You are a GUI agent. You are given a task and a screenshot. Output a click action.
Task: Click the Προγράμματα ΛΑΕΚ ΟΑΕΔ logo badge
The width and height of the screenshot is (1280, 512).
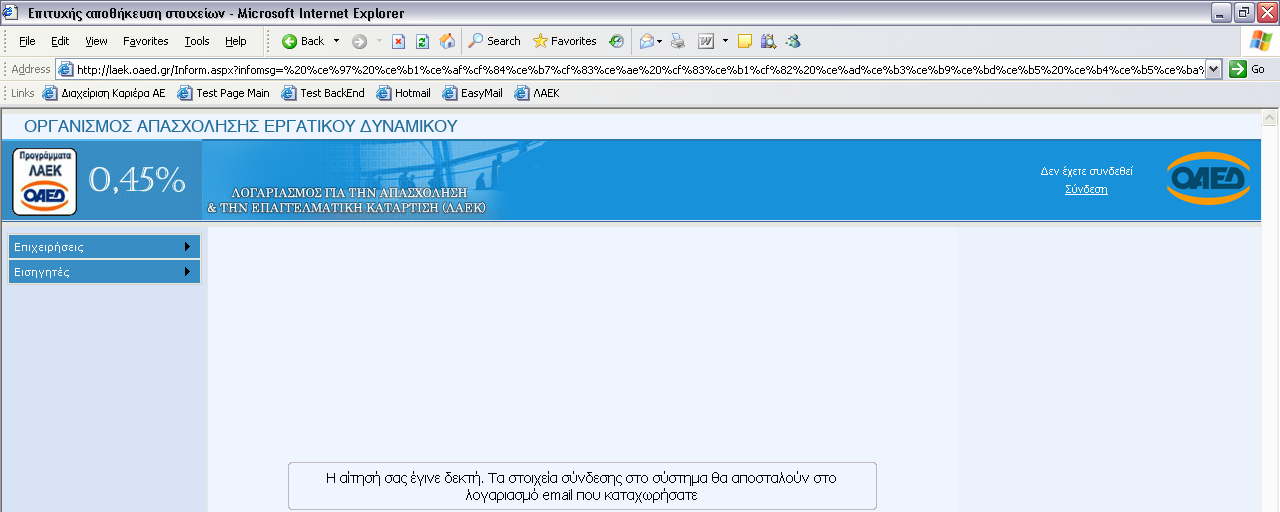tap(44, 181)
